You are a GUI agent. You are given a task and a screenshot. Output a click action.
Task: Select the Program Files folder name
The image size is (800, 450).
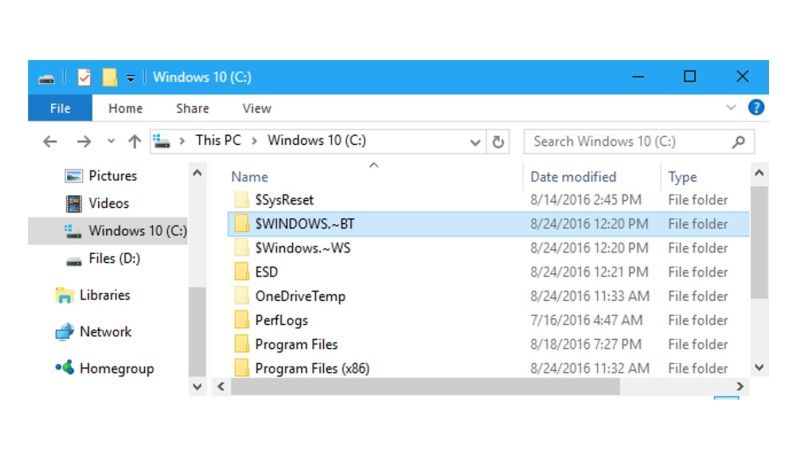pyautogui.click(x=296, y=344)
